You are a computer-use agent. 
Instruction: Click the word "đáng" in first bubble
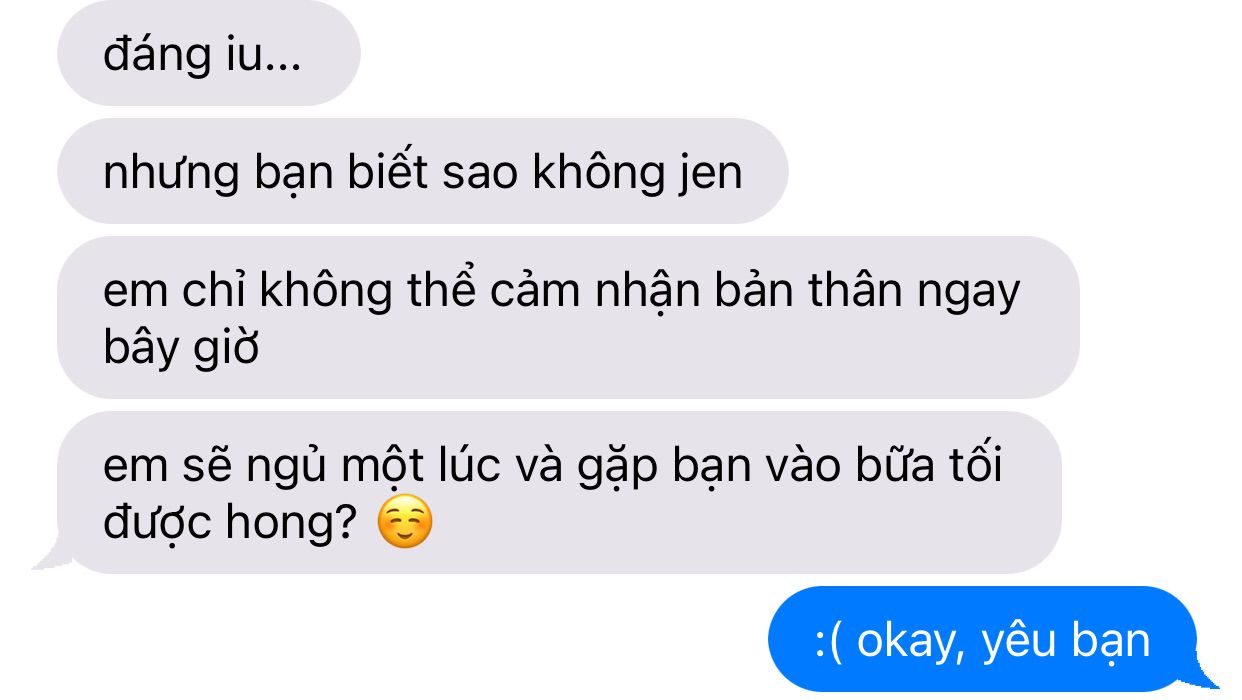(x=151, y=56)
